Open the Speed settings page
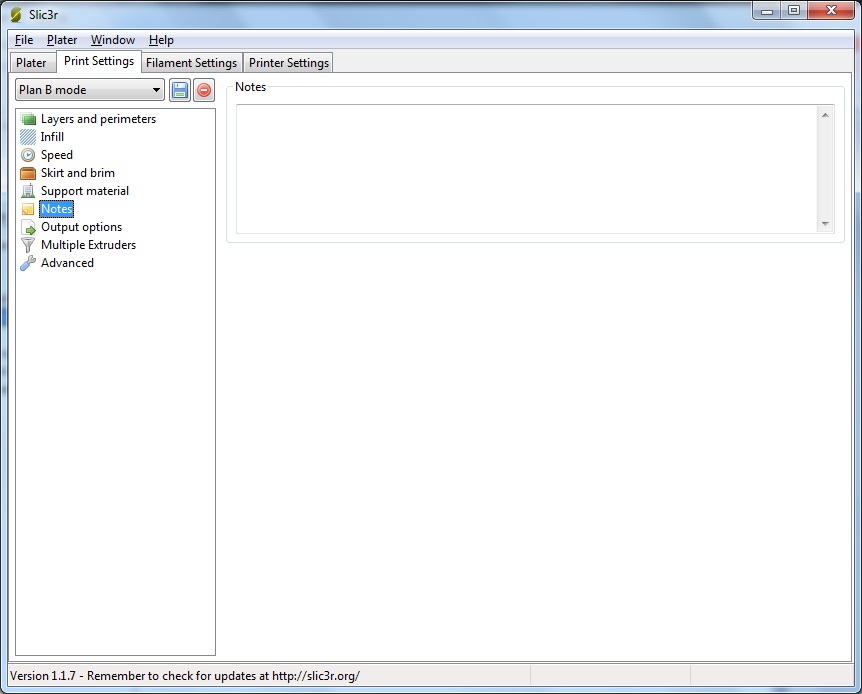 pyautogui.click(x=57, y=155)
